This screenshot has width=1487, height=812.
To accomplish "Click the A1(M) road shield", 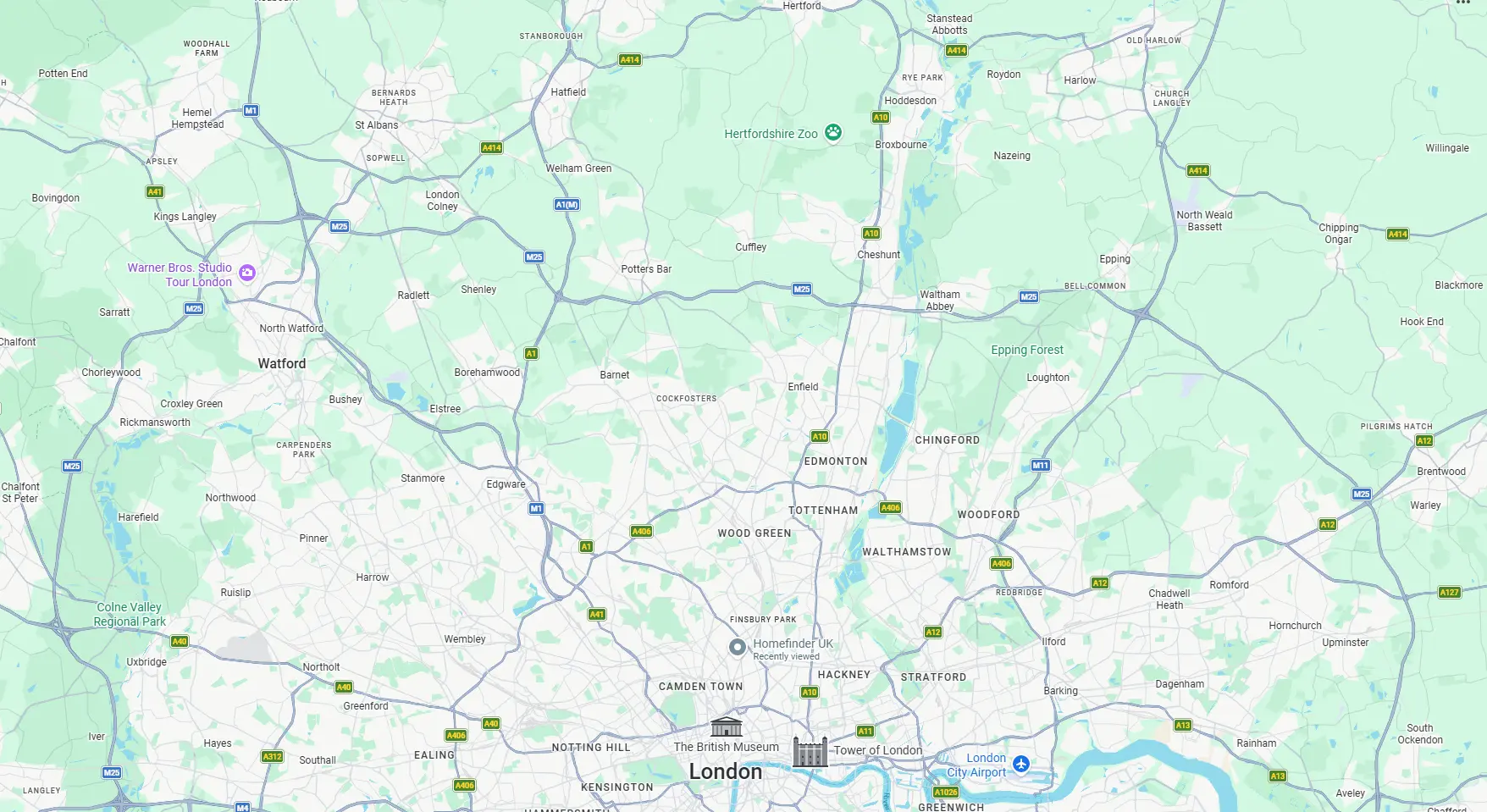I will point(567,205).
